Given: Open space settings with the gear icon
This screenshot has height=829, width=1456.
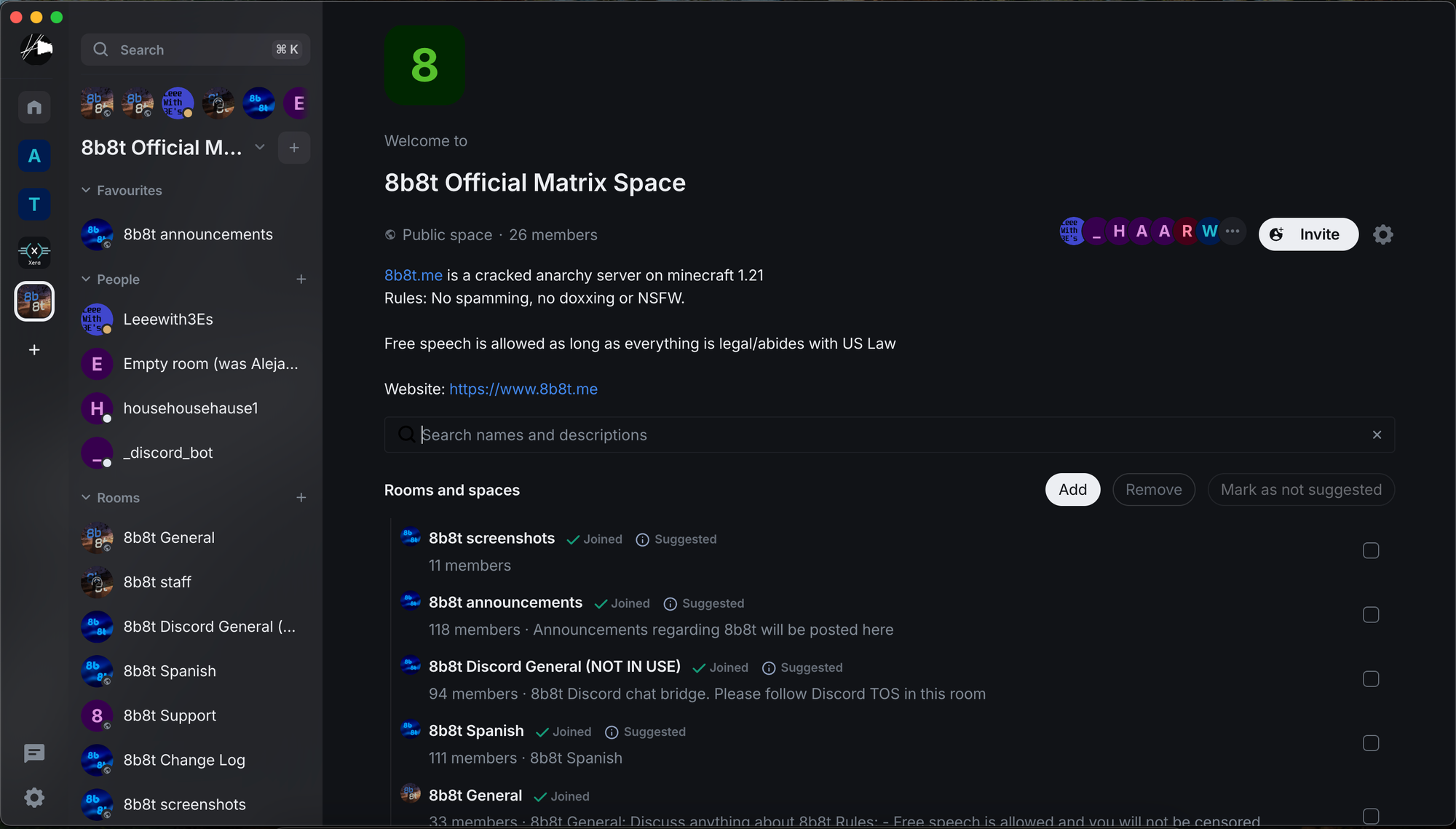Looking at the screenshot, I should click(x=1382, y=234).
